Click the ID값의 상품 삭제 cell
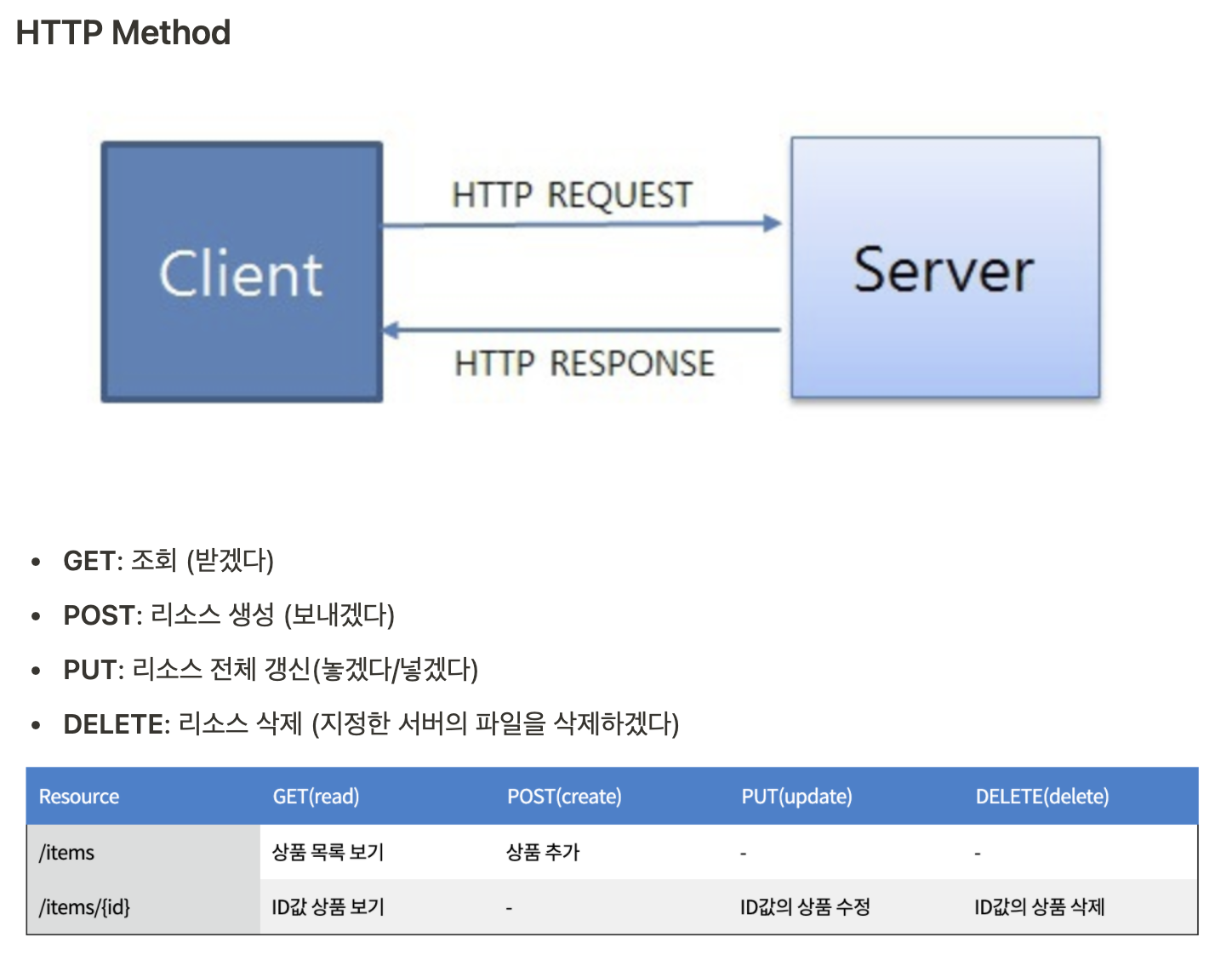The width and height of the screenshot is (1232, 960). click(x=1039, y=907)
